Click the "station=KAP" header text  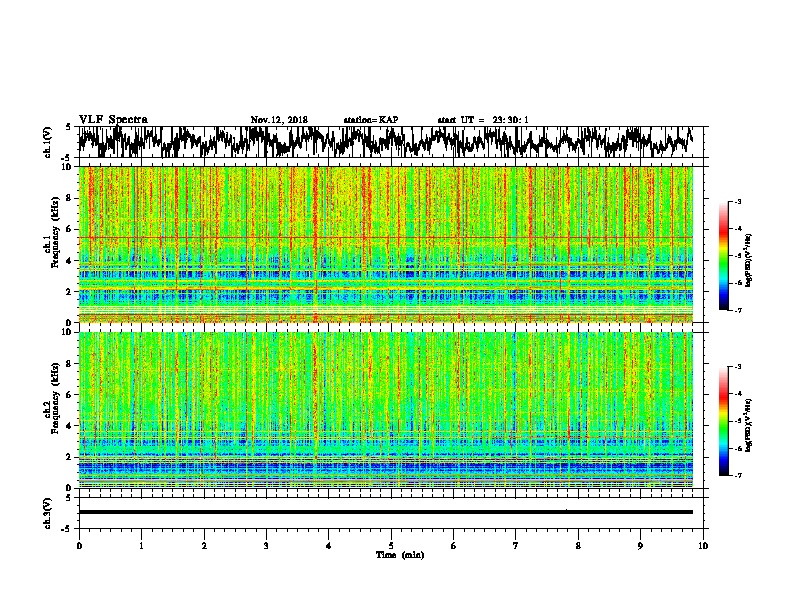coord(371,120)
